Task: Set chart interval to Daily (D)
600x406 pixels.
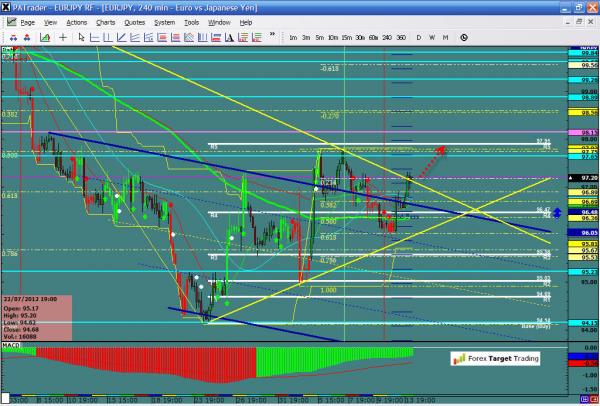Action: point(418,37)
